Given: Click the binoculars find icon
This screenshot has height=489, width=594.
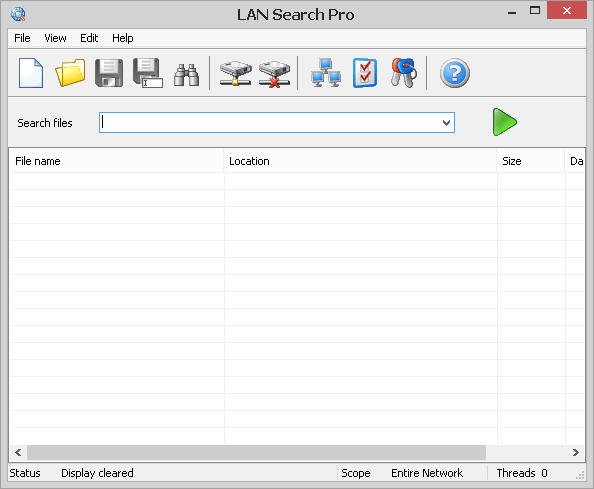Looking at the screenshot, I should tap(186, 75).
